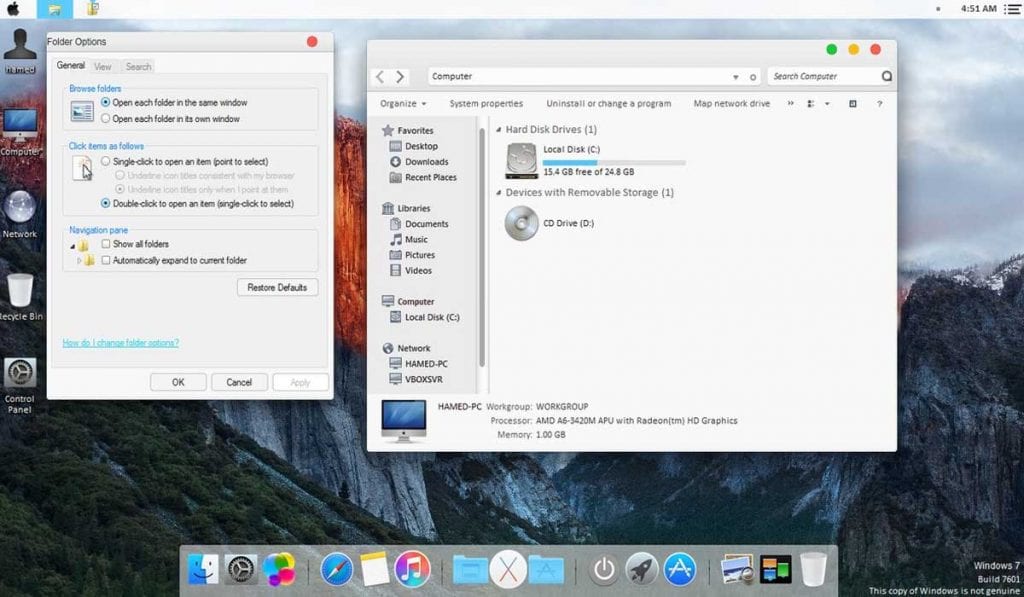Screen dimensions: 1024x597
Task: Focus the Search Computer field
Action: tap(824, 76)
